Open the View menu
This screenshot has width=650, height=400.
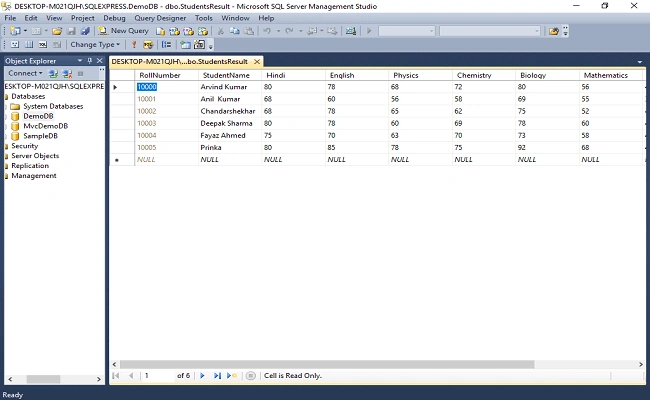coord(54,18)
